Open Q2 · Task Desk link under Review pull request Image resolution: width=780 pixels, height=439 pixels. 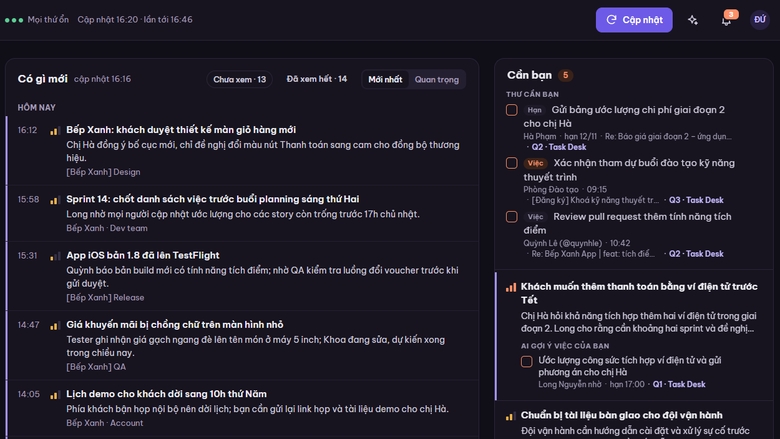coord(696,254)
